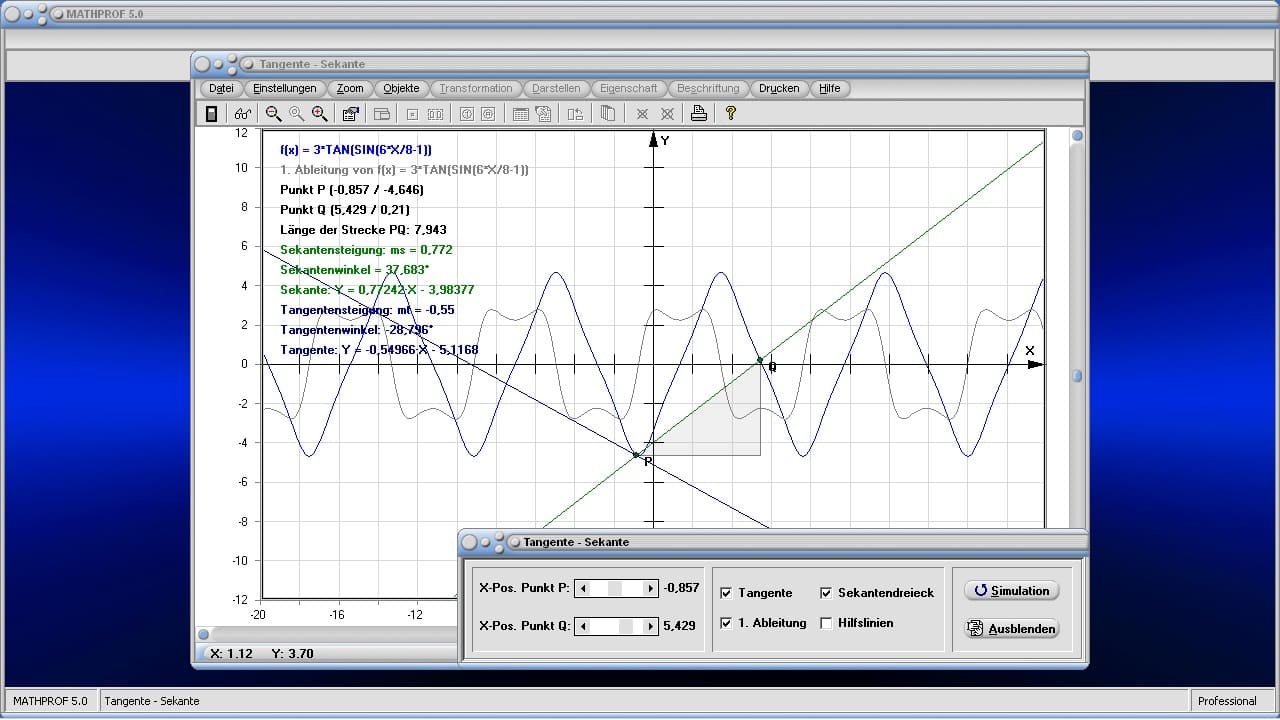1280x720 pixels.
Task: Toggle the Sekantendreieck checkbox
Action: coord(826,593)
